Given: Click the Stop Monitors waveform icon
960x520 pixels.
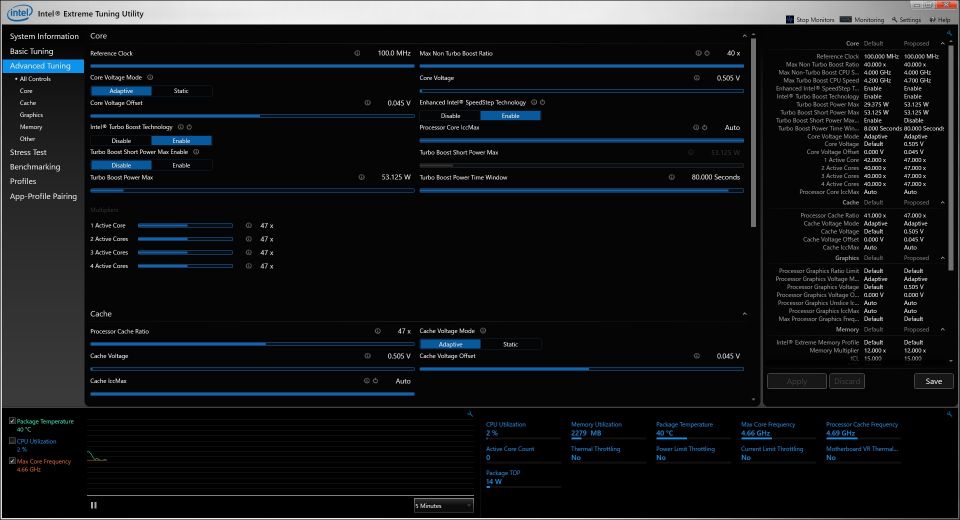Looking at the screenshot, I should coord(789,19).
